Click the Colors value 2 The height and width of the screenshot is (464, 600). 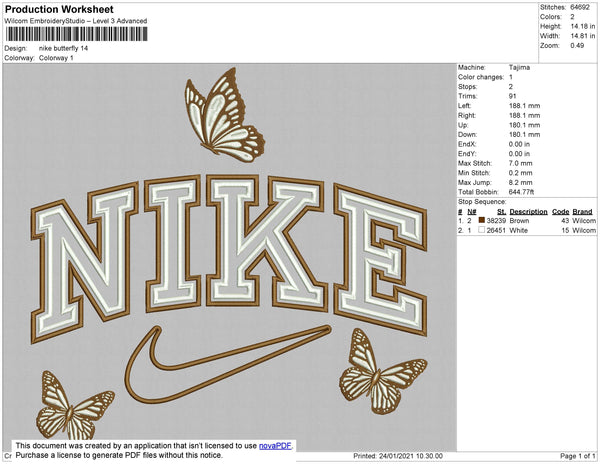click(x=572, y=17)
